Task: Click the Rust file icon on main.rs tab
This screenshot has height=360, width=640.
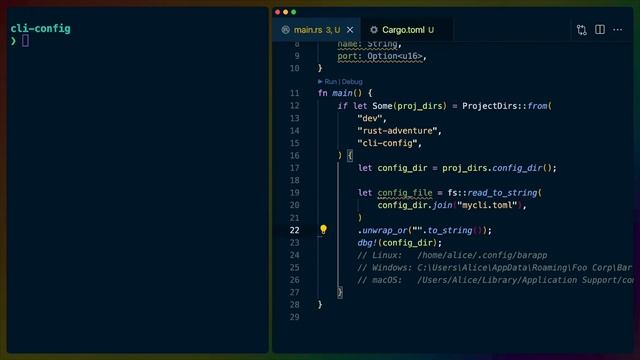Action: (285, 30)
